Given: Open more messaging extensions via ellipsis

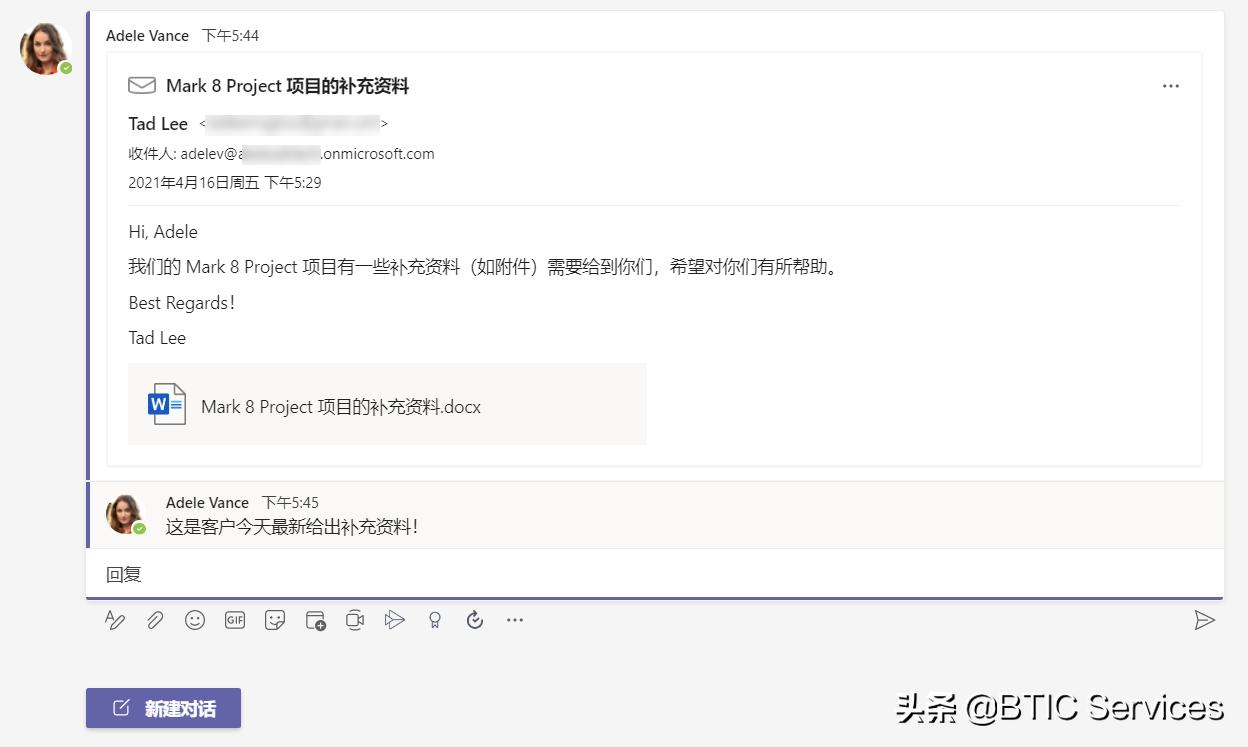Looking at the screenshot, I should [515, 620].
